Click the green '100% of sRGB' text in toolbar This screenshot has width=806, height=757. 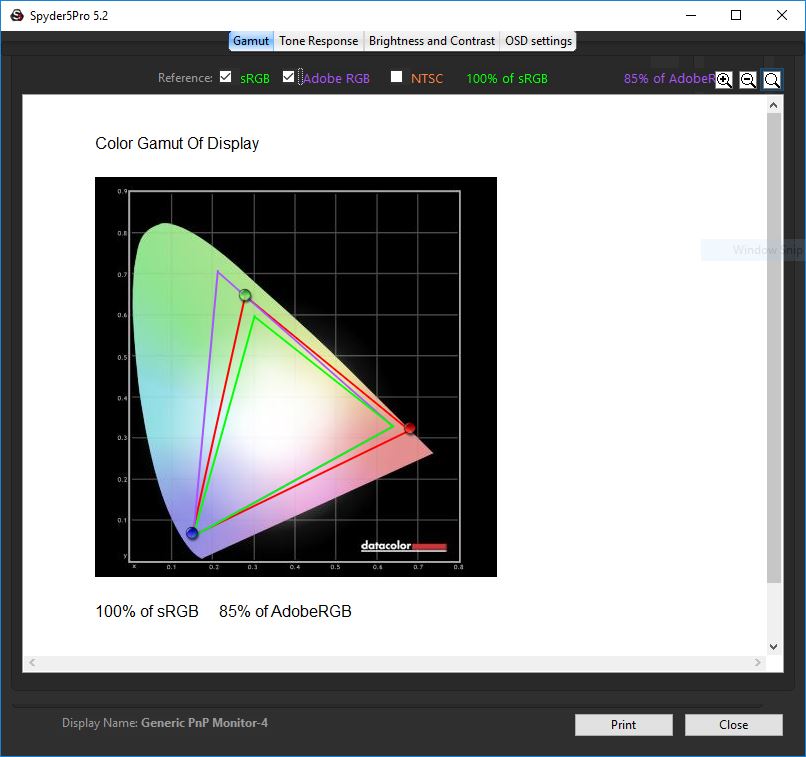coord(507,79)
